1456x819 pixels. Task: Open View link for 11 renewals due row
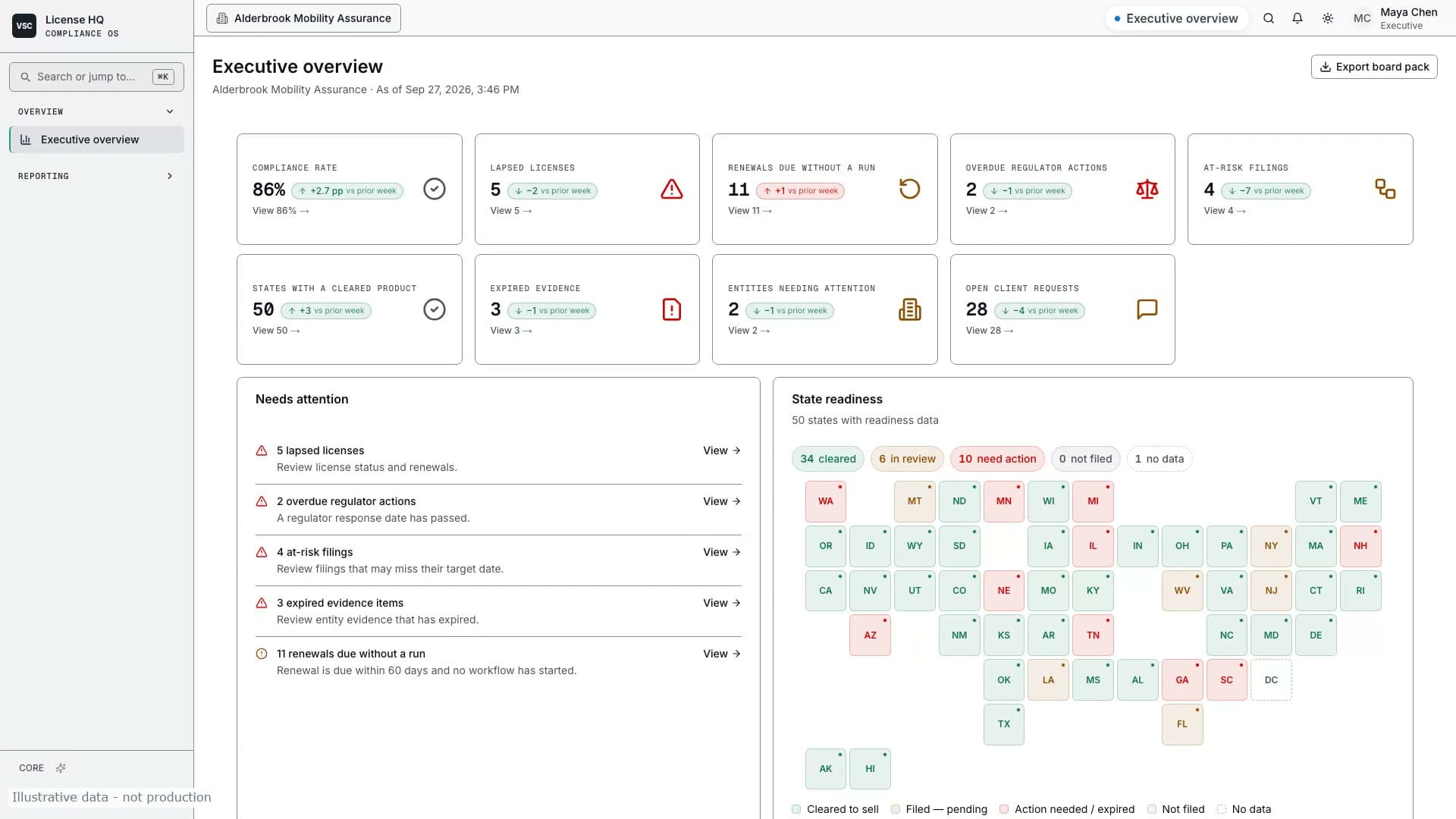(x=722, y=654)
